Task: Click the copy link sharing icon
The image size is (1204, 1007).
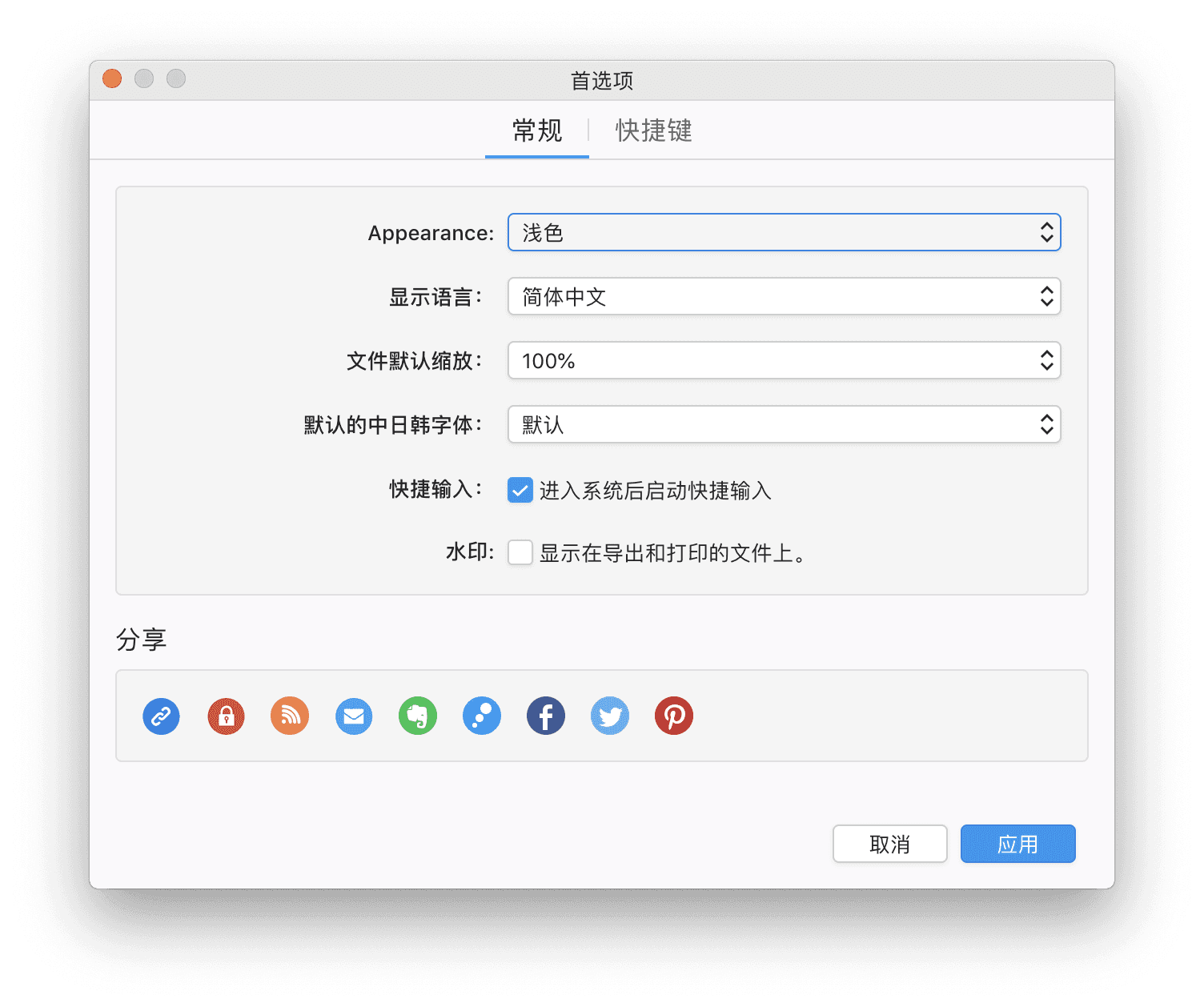Action: click(x=161, y=716)
